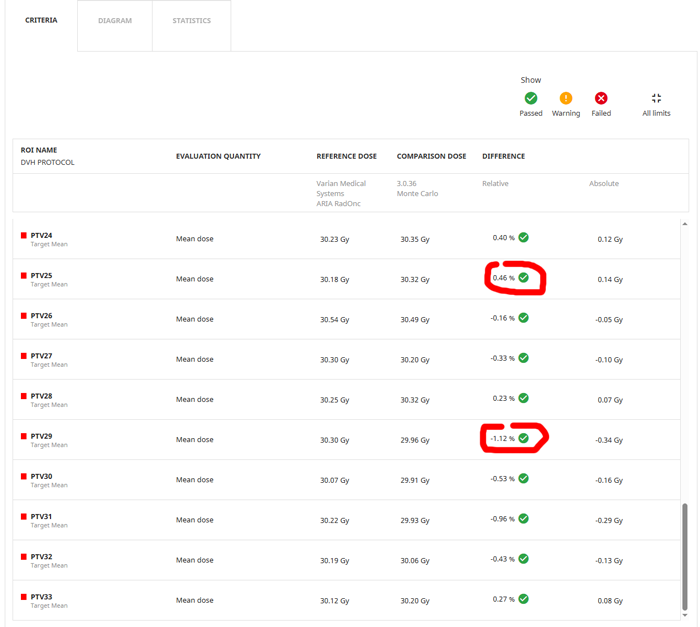The image size is (700, 627).
Task: Click the PTV30 passed checkmark icon
Action: (524, 478)
